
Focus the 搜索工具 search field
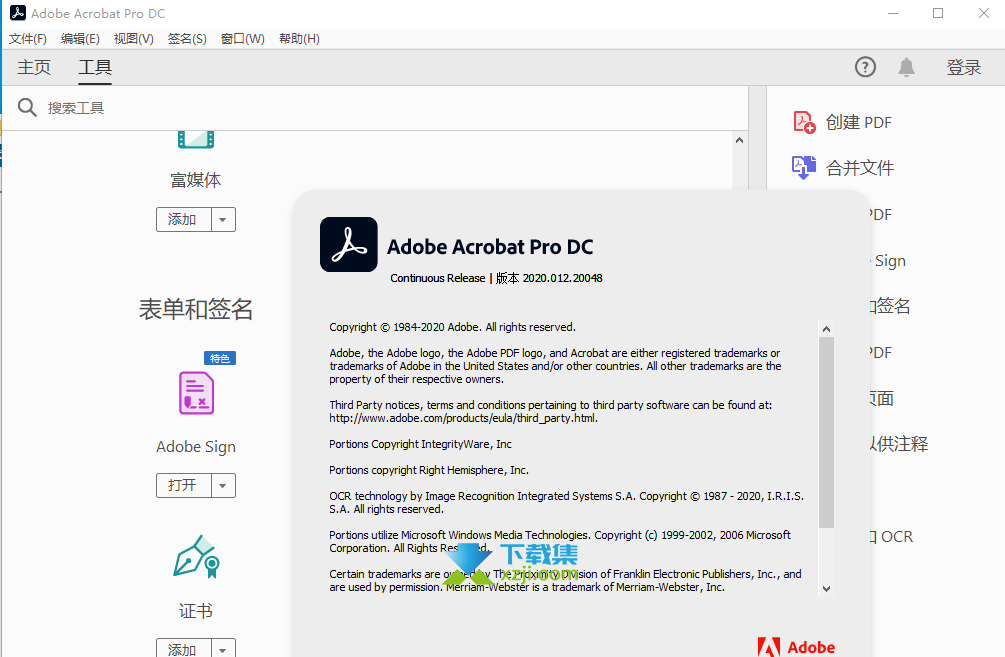coord(374,108)
